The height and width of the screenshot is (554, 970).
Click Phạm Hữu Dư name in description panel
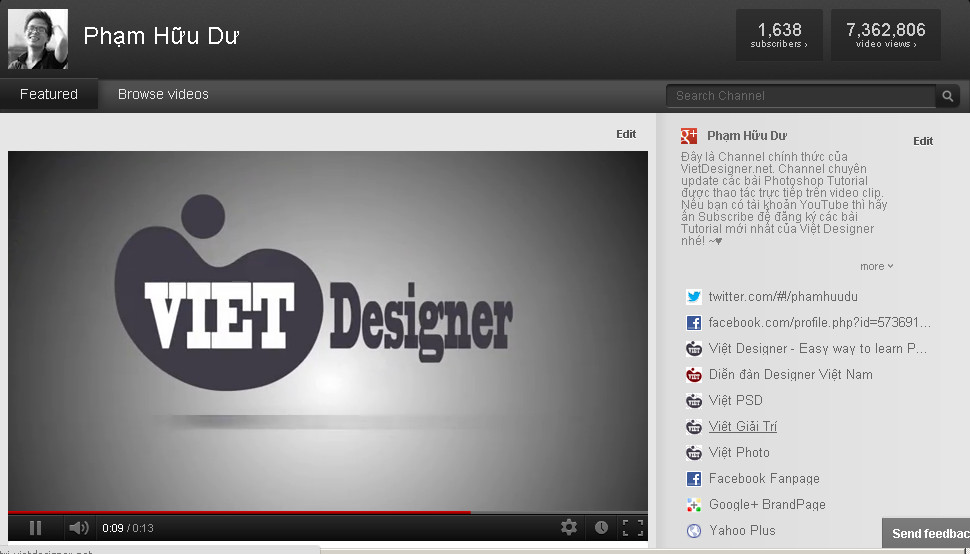coord(747,135)
